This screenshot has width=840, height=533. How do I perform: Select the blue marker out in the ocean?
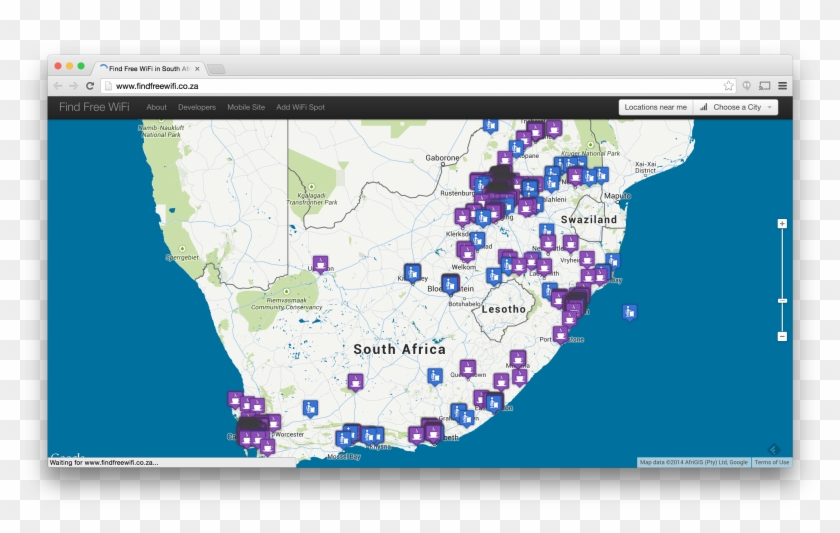[629, 312]
